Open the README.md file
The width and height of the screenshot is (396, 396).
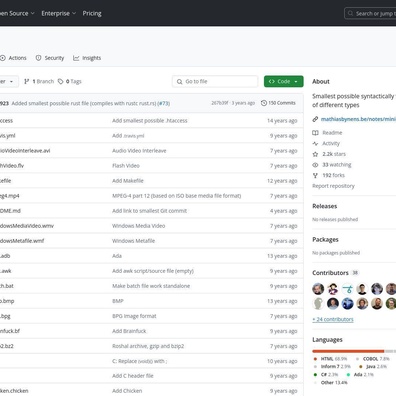[x=10, y=211]
